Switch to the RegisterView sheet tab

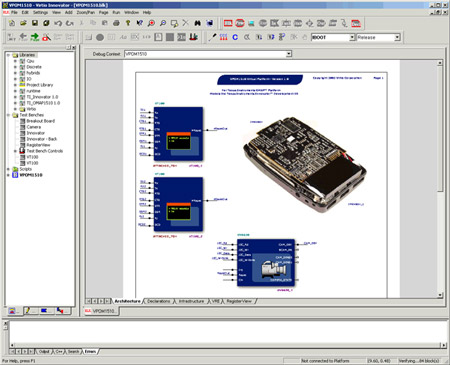coord(239,301)
